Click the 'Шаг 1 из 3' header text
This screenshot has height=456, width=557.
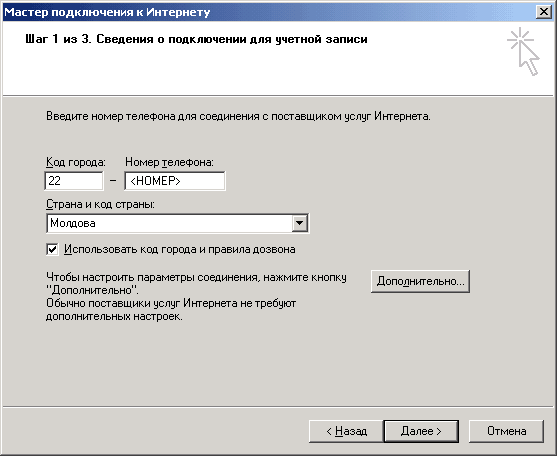(59, 39)
